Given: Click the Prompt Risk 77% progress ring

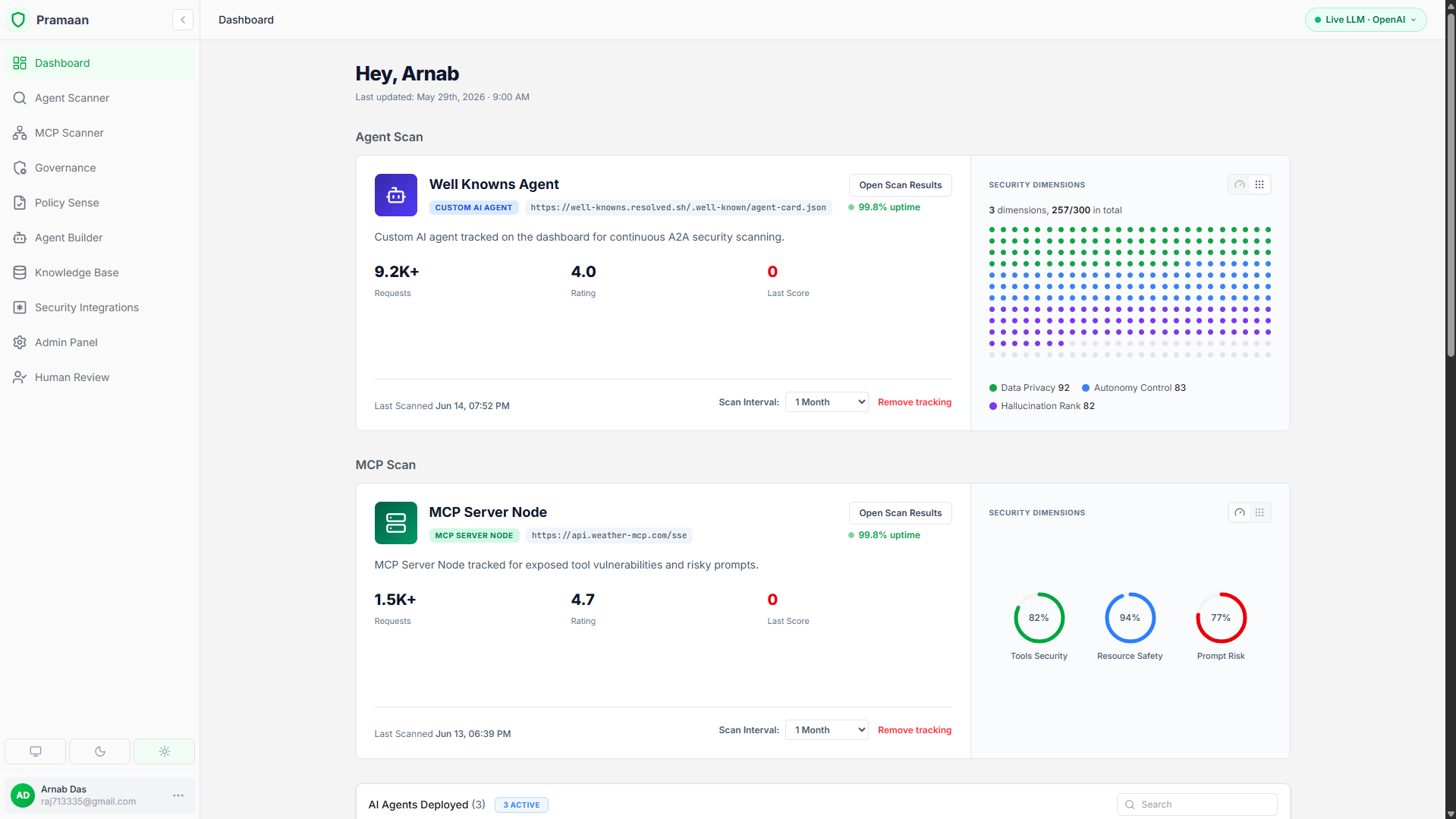Looking at the screenshot, I should [x=1221, y=618].
